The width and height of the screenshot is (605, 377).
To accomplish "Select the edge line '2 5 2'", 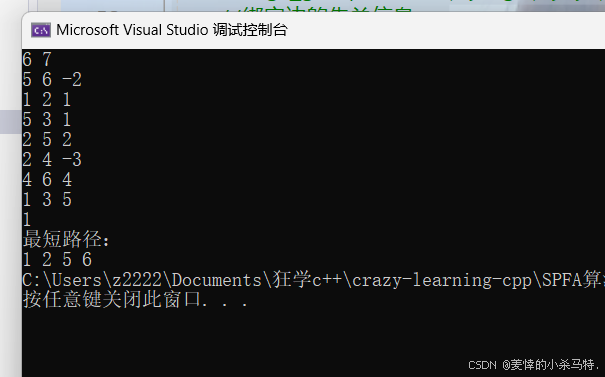I will [47, 140].
